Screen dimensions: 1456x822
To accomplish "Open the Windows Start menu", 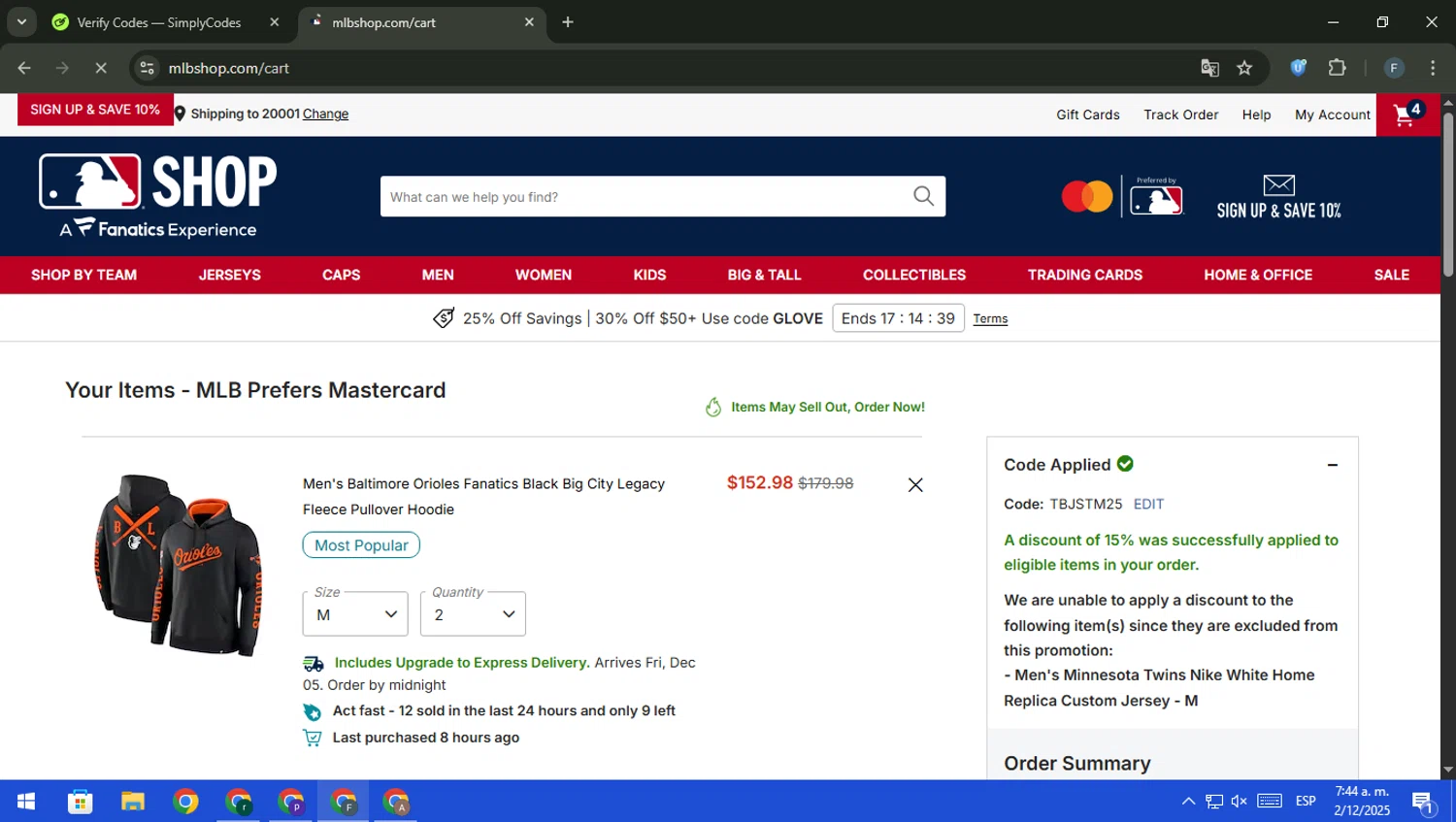I will 26,802.
